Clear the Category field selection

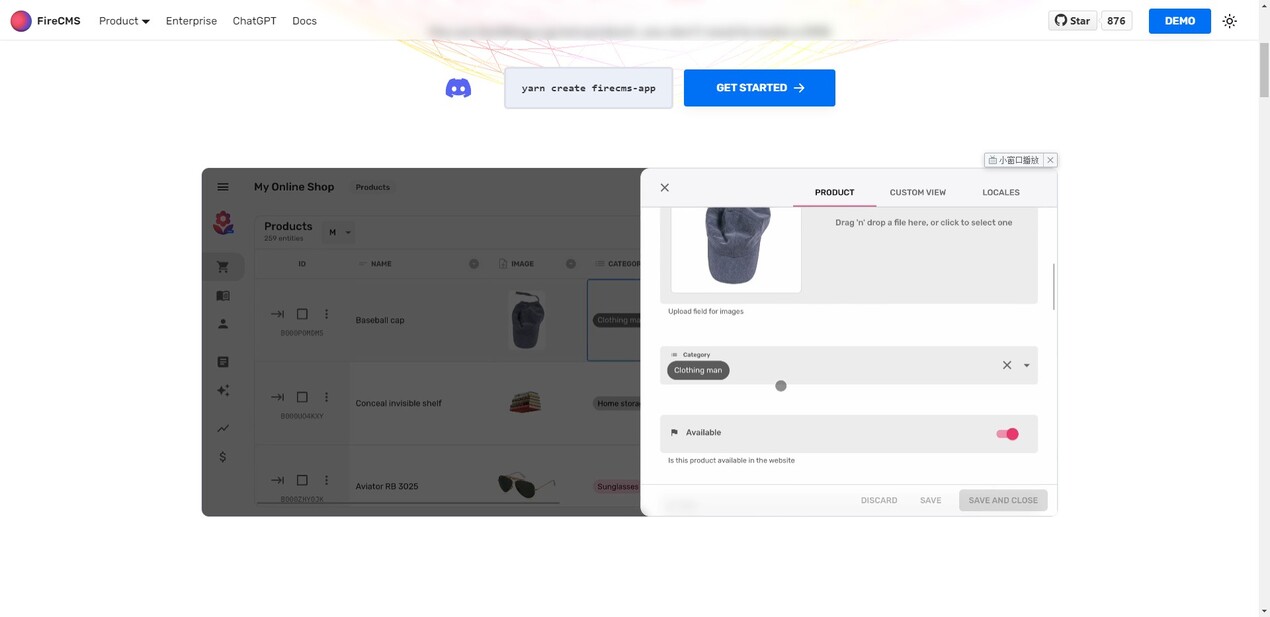click(x=1006, y=365)
